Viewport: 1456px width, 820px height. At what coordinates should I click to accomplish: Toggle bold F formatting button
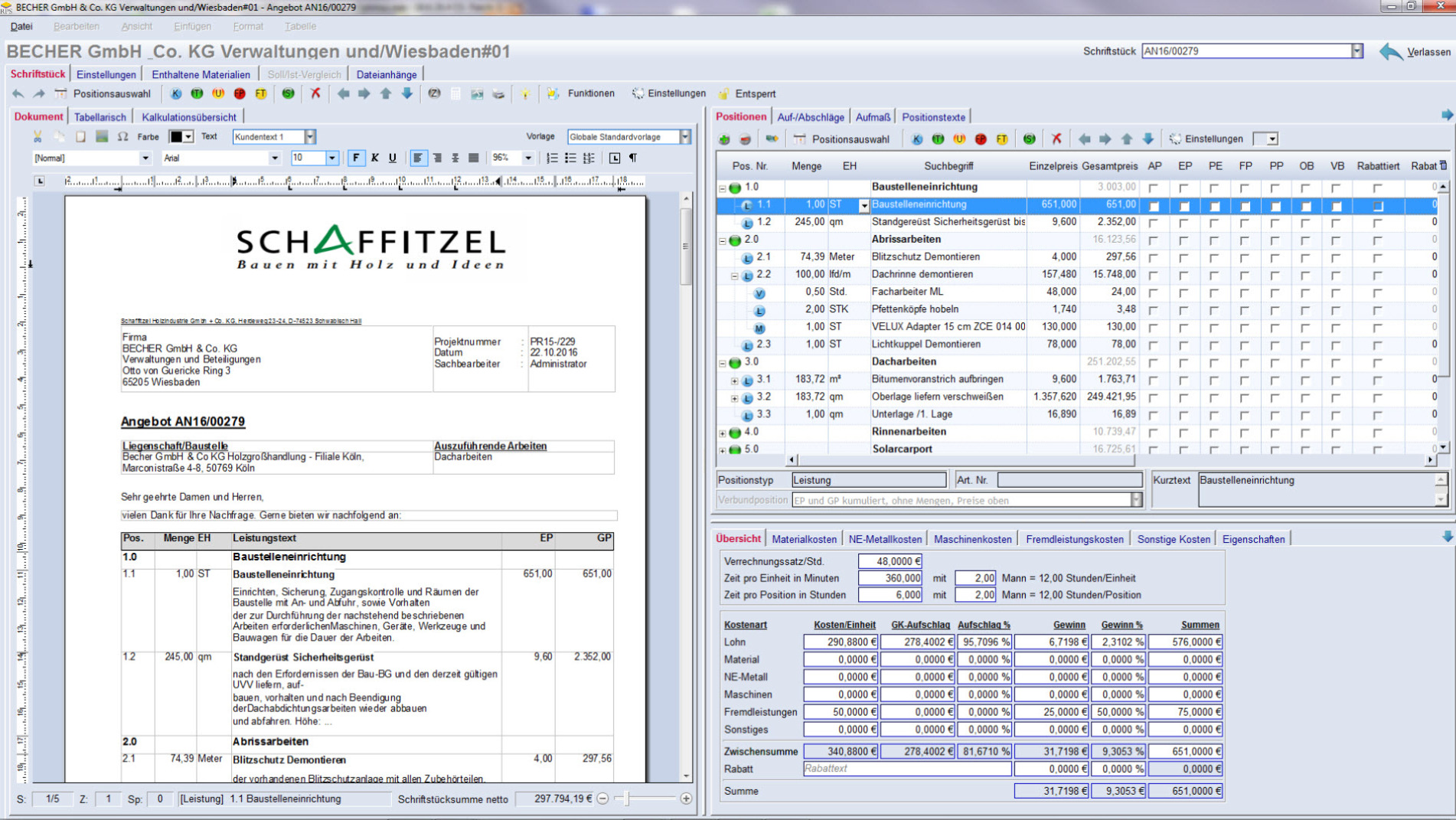[356, 158]
